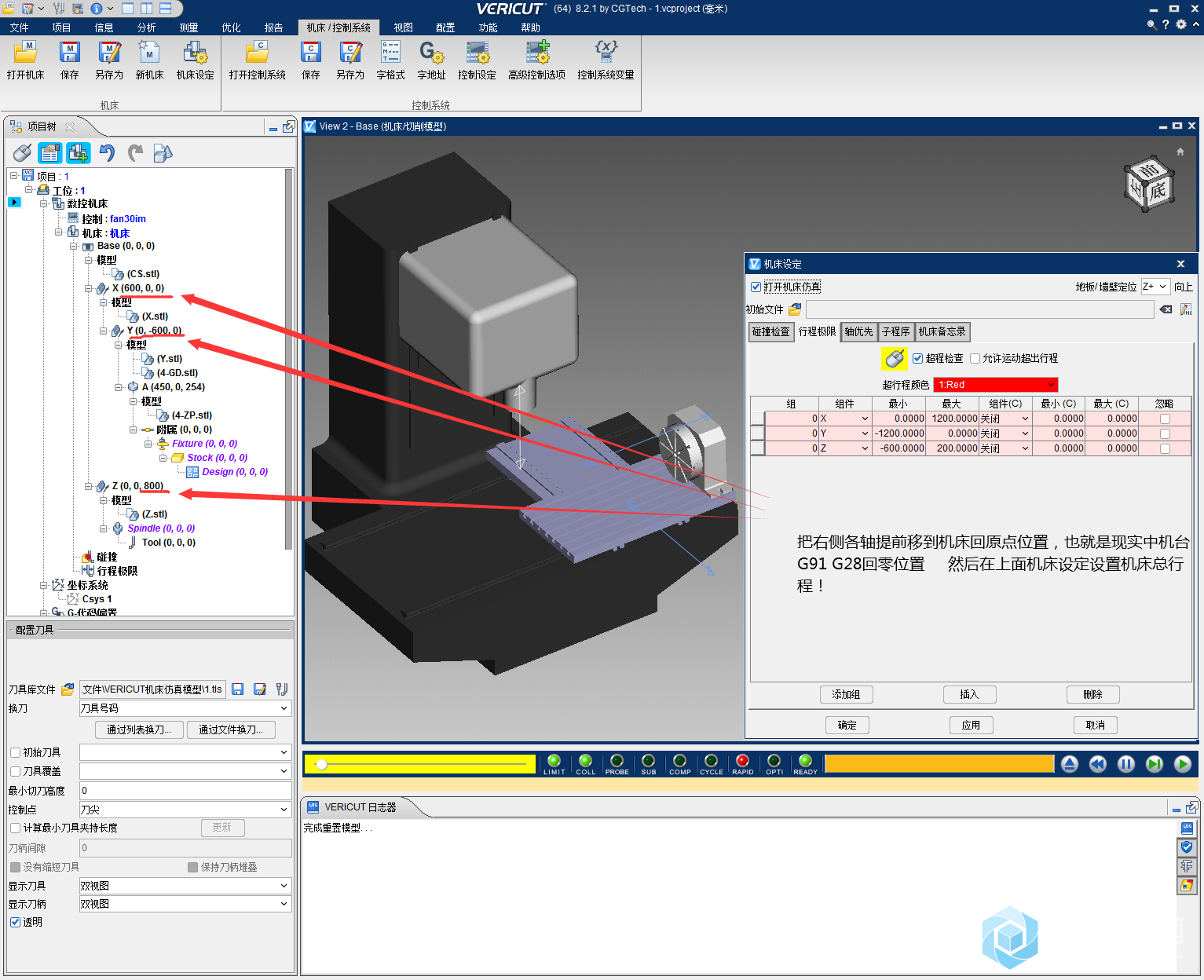Click the LIMIT status light
The height and width of the screenshot is (980, 1204).
[x=554, y=764]
